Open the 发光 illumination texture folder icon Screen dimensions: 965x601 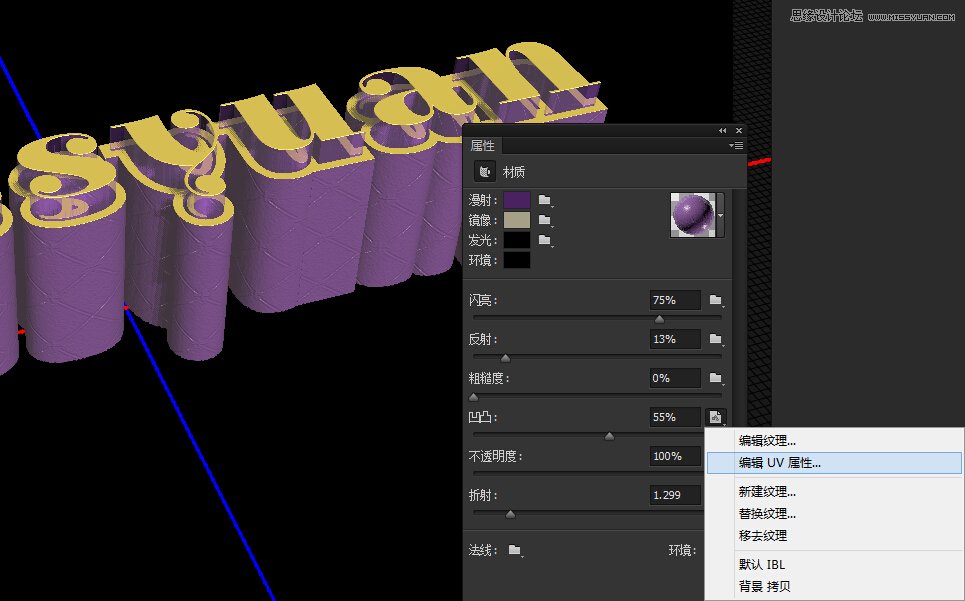click(x=545, y=240)
